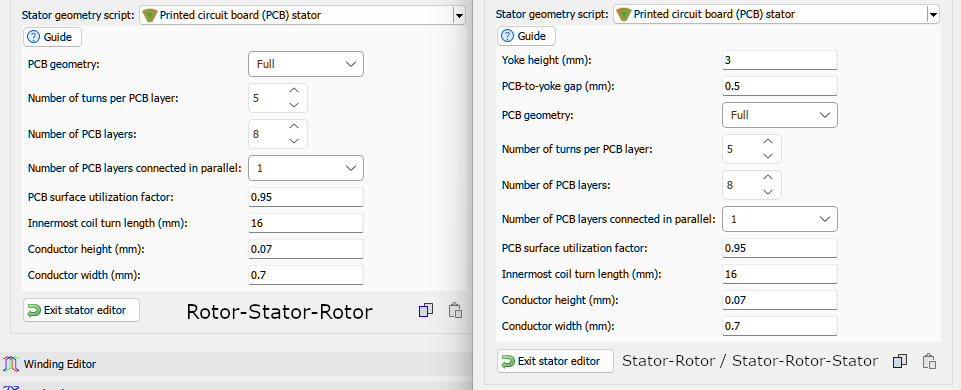
Task: Decrease turns per PCB layer in left panel
Action: coord(294,105)
